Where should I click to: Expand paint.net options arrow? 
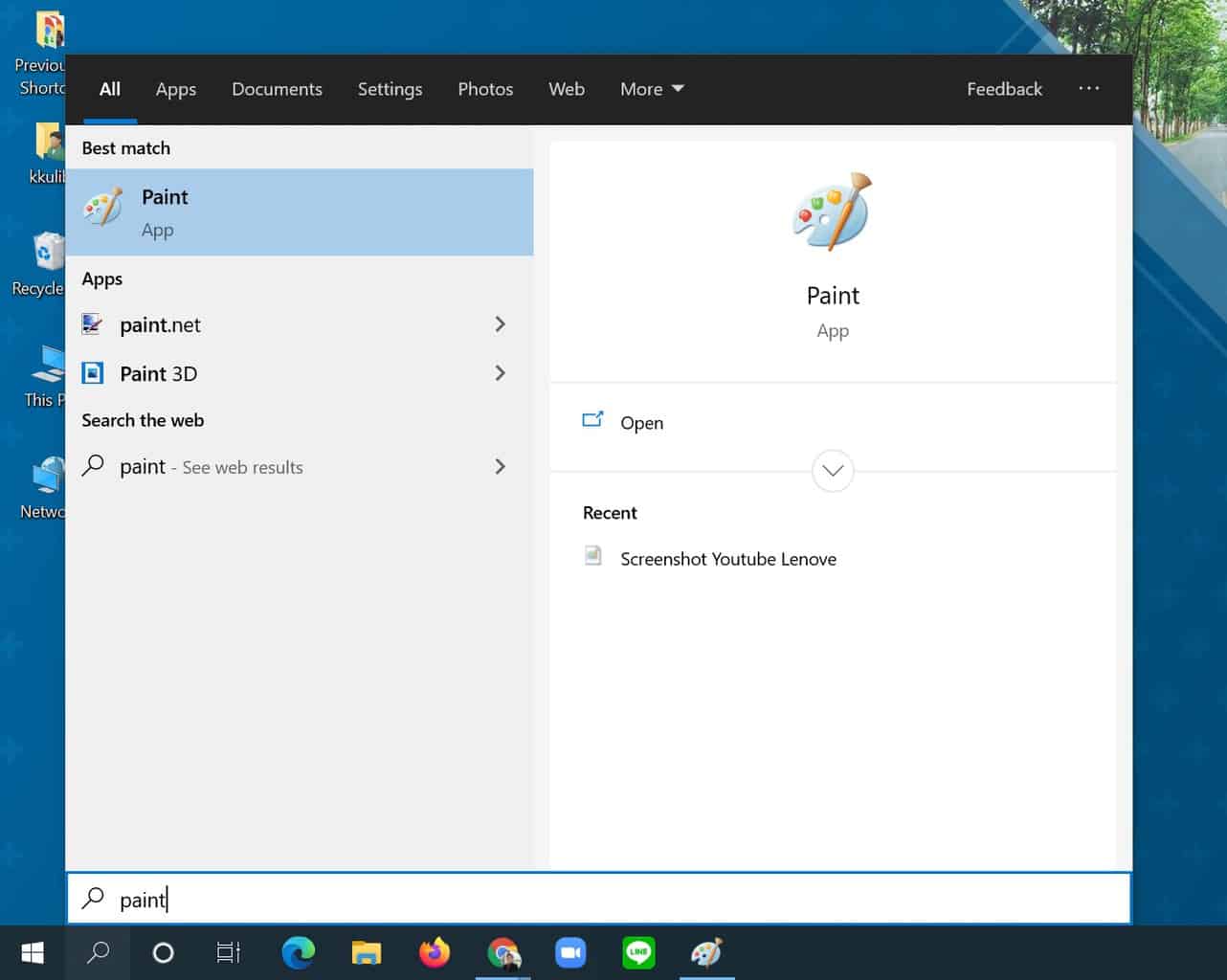click(500, 324)
